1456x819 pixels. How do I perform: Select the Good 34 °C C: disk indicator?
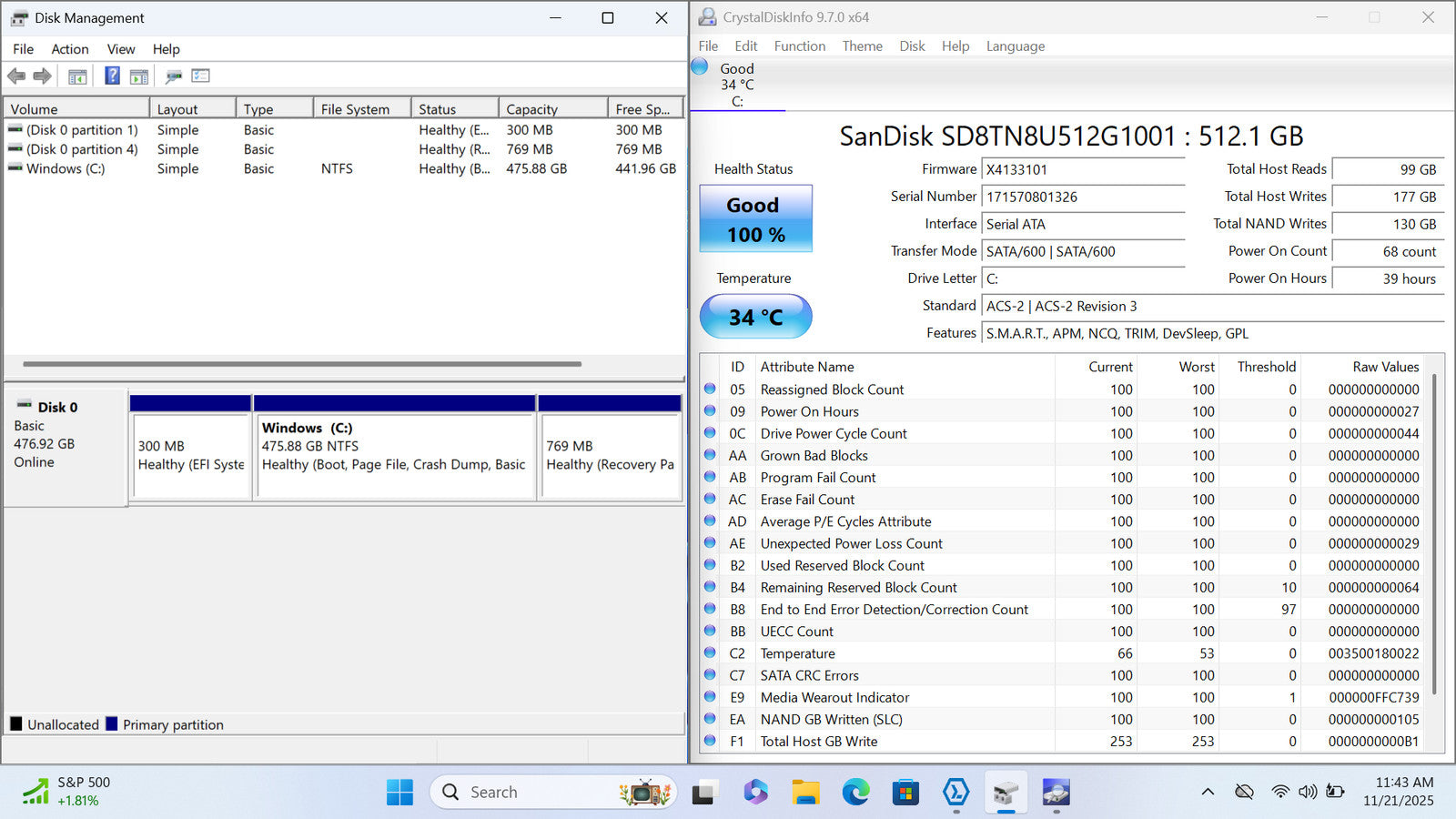736,85
